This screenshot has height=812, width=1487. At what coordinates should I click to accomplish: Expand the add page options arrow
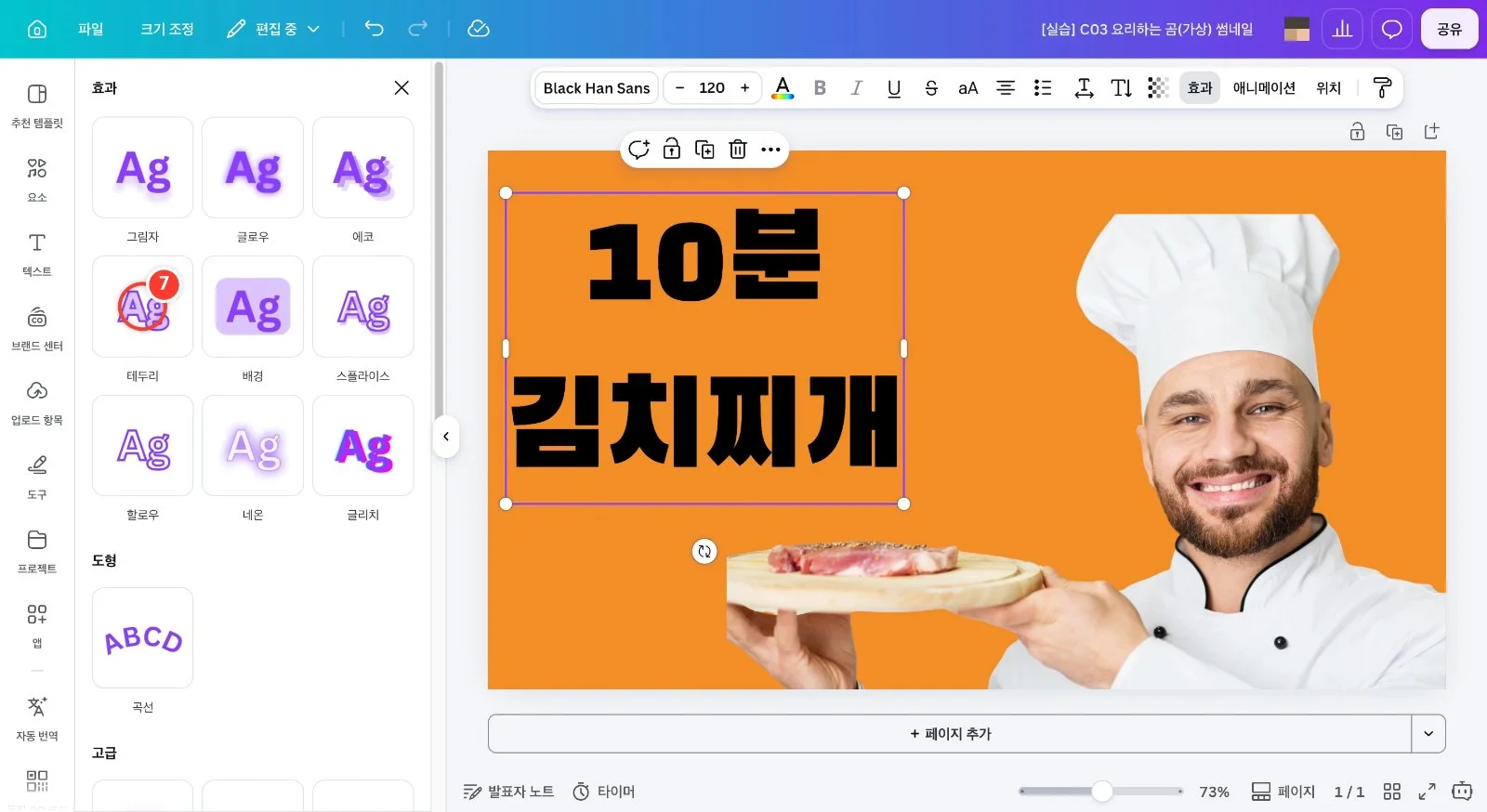1428,733
